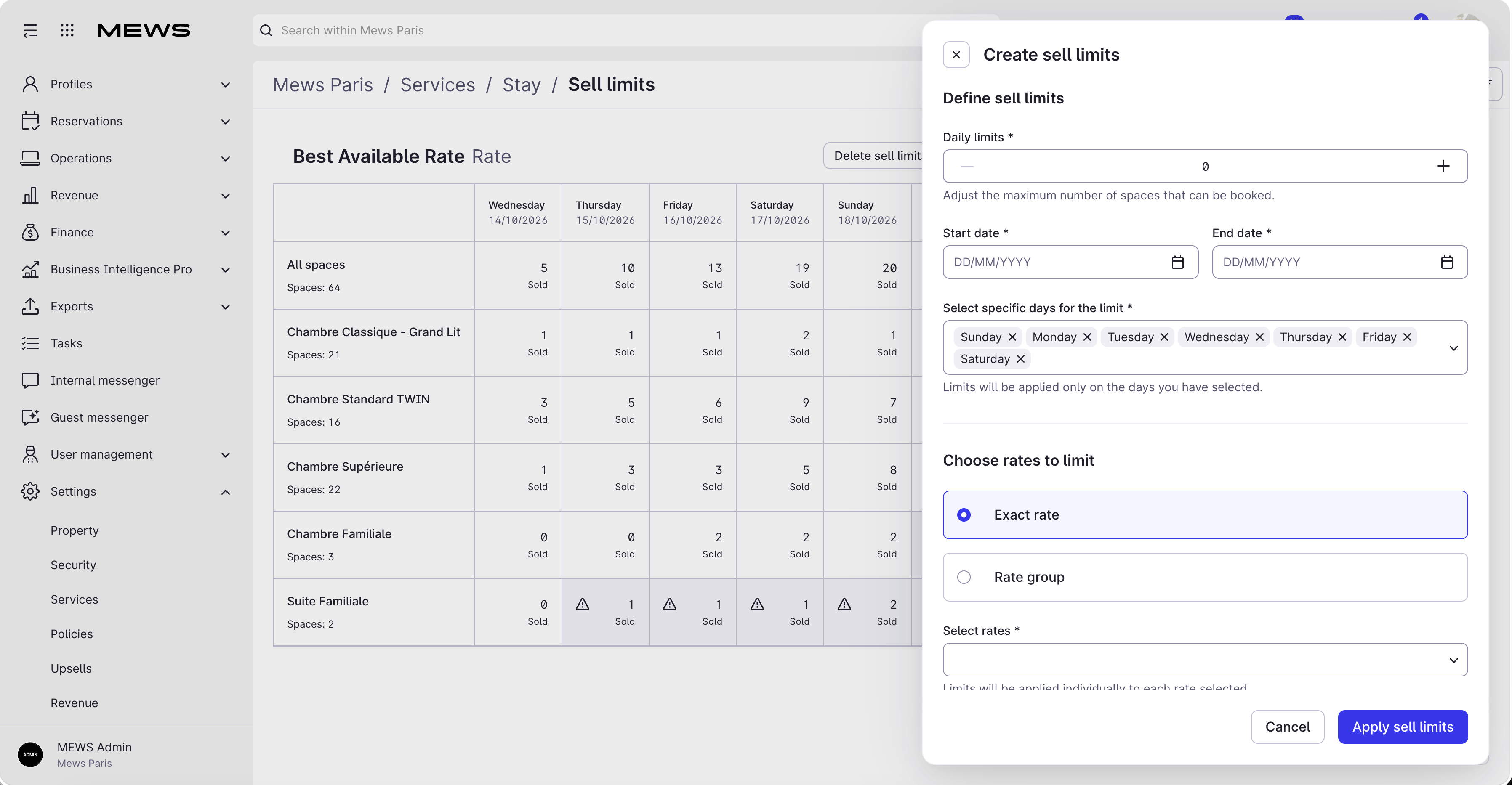Click the Delete sell limit button
The image size is (1512, 785).
(873, 156)
